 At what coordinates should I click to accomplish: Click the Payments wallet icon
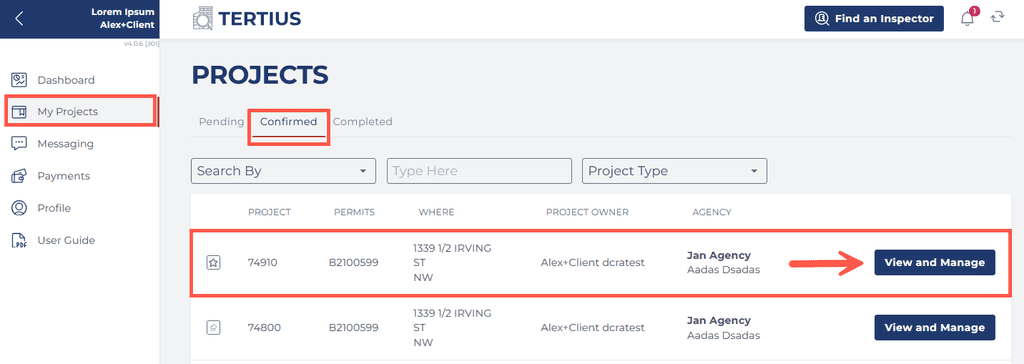coord(19,176)
